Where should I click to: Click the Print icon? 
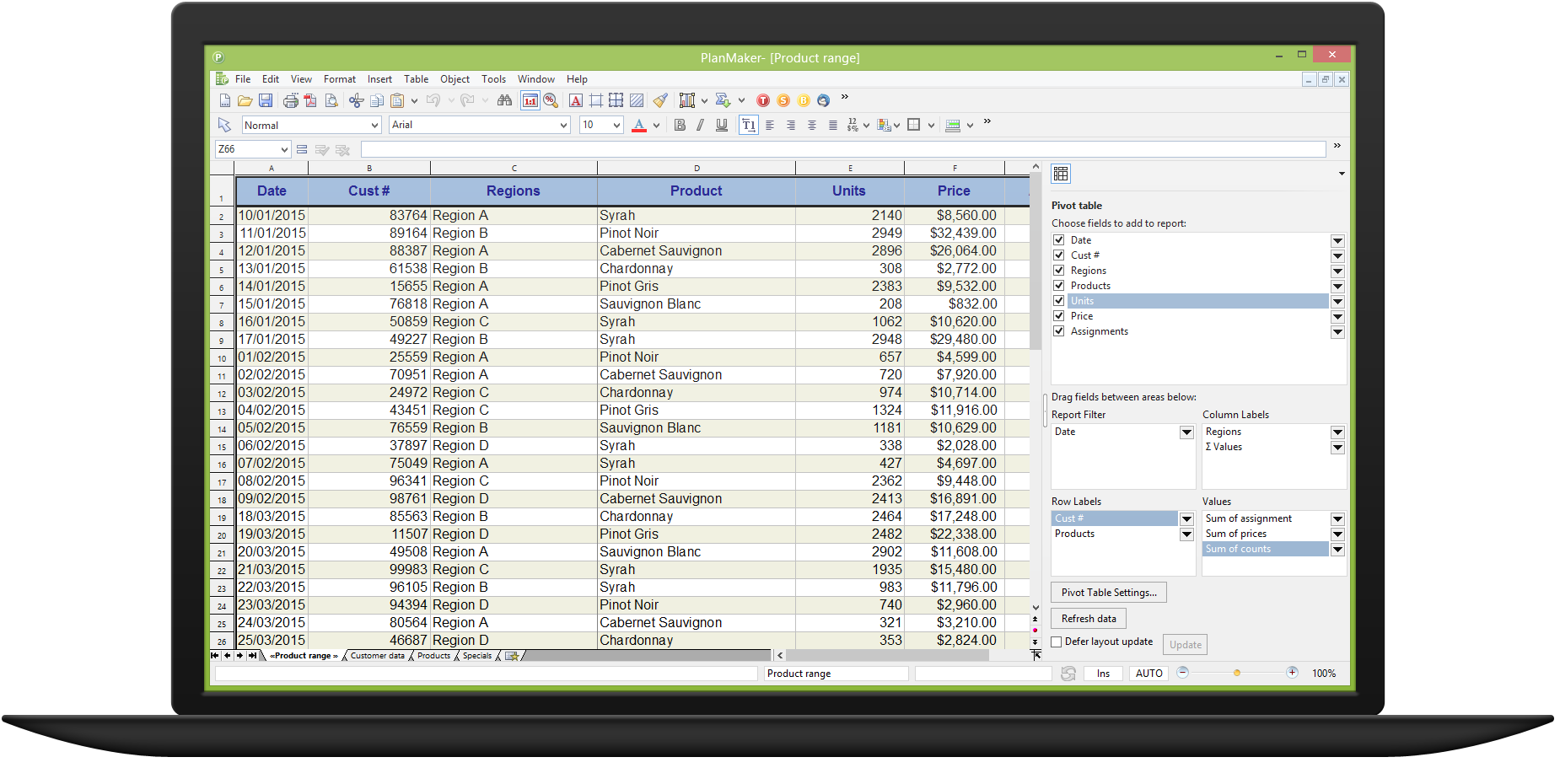(290, 100)
